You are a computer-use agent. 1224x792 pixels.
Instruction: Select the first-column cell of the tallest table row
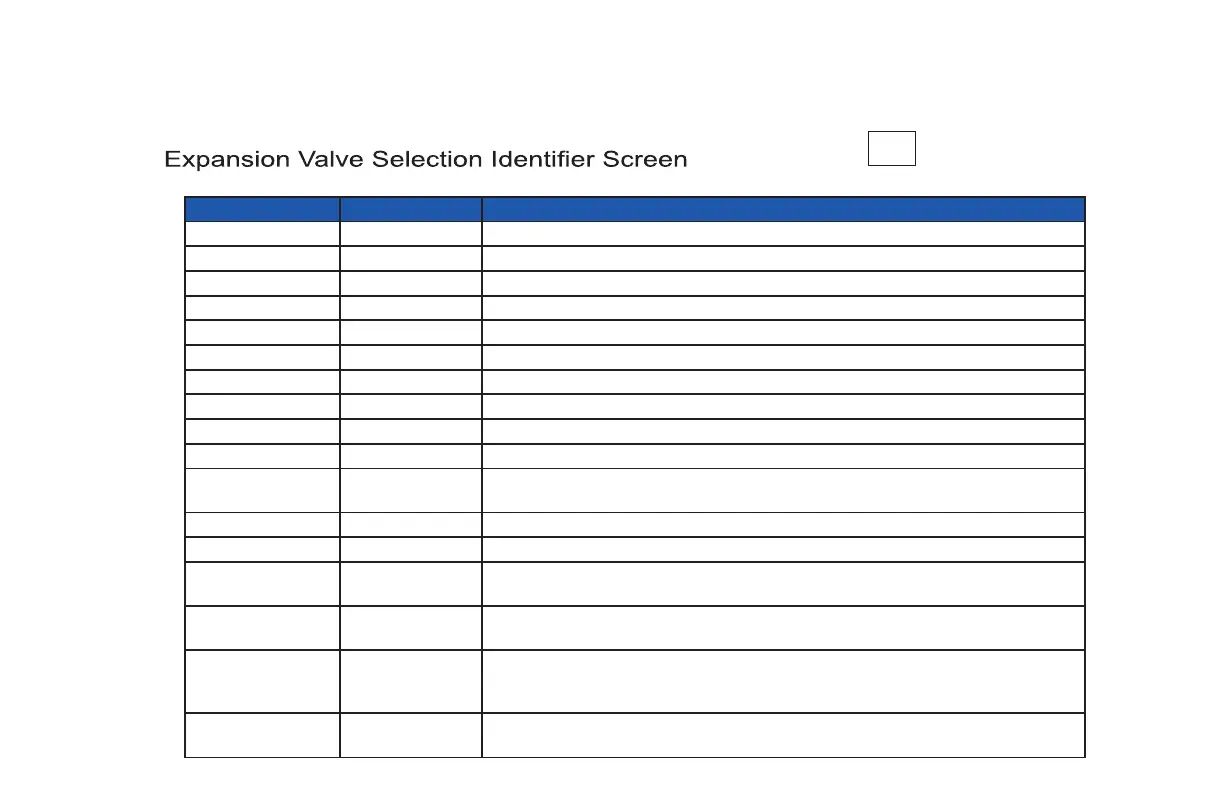pos(262,681)
